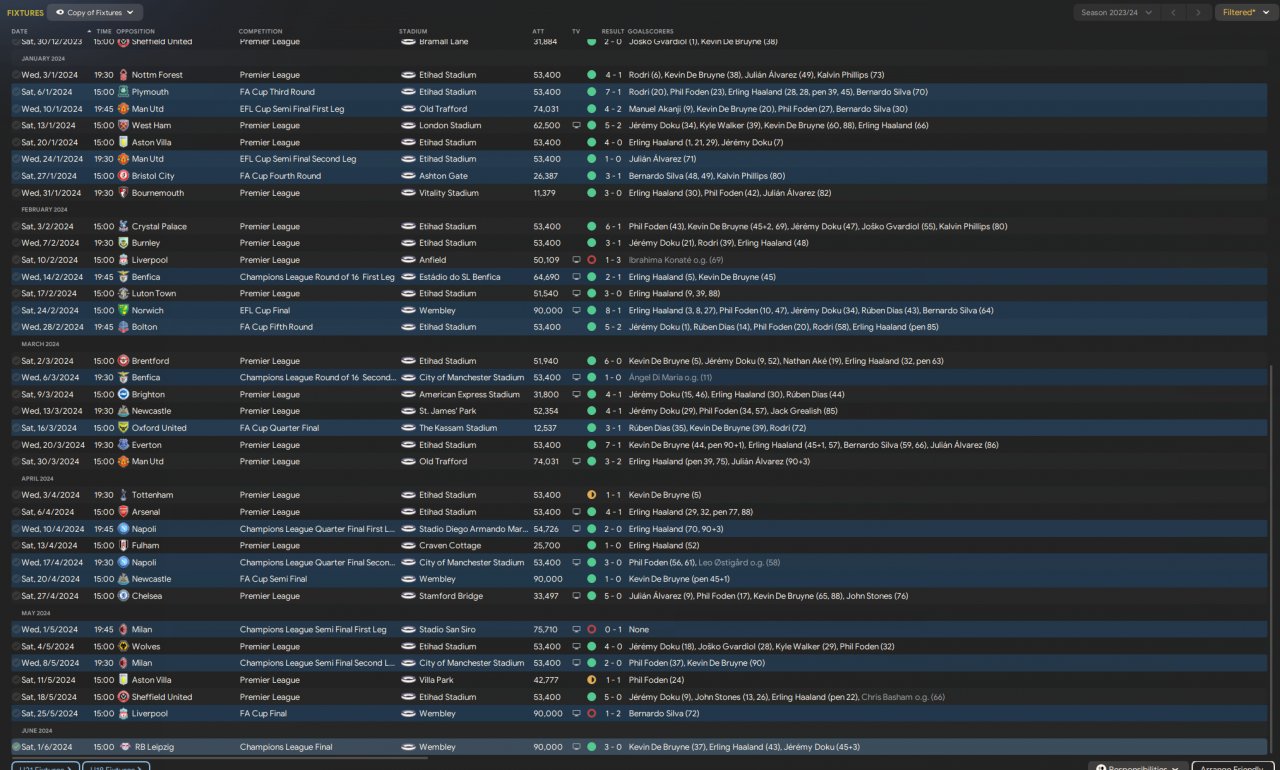This screenshot has width=1280, height=770.
Task: Sort by the Stadium column header
Action: pyautogui.click(x=412, y=31)
